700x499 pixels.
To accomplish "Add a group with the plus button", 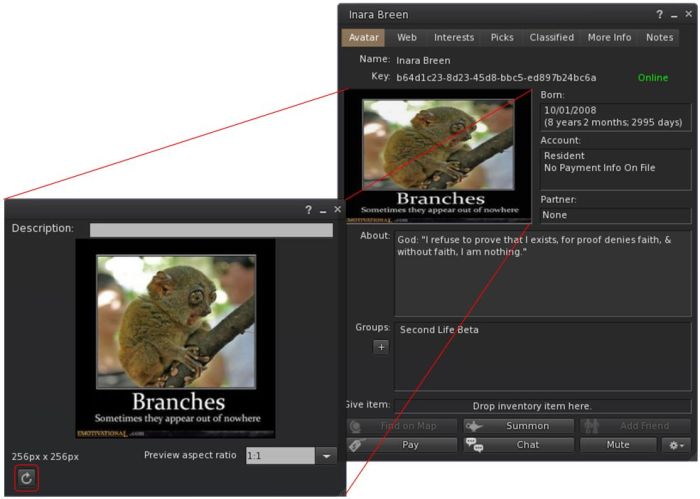I will point(381,347).
